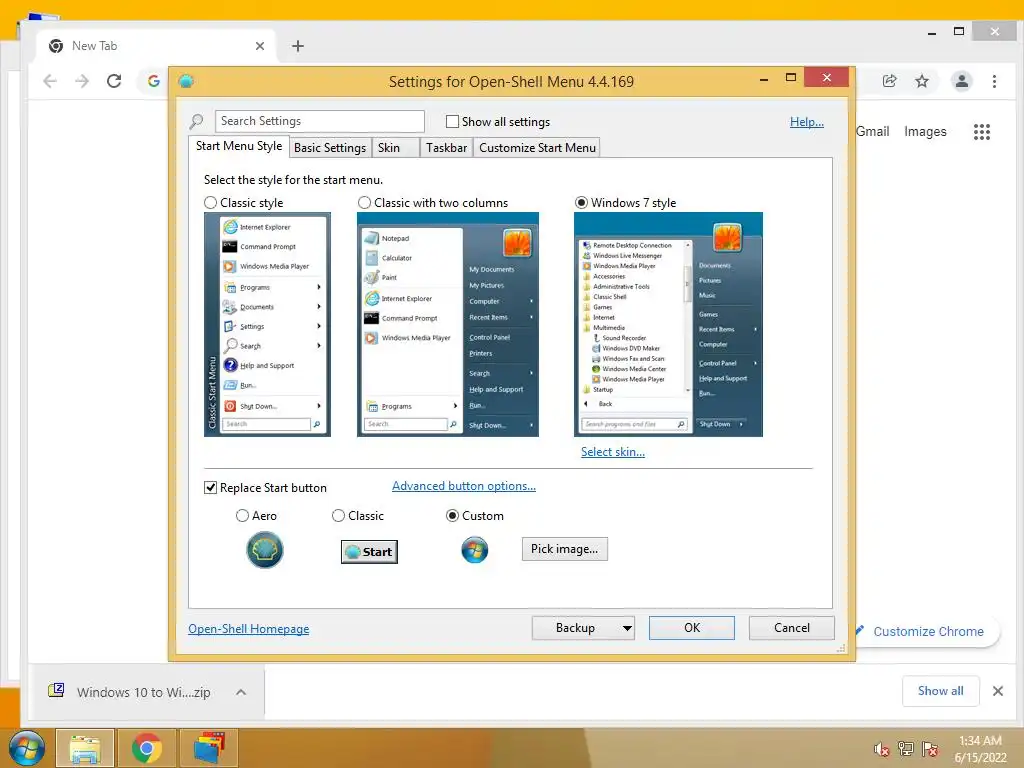Click the Pick image... button
This screenshot has height=768, width=1024.
(x=565, y=549)
